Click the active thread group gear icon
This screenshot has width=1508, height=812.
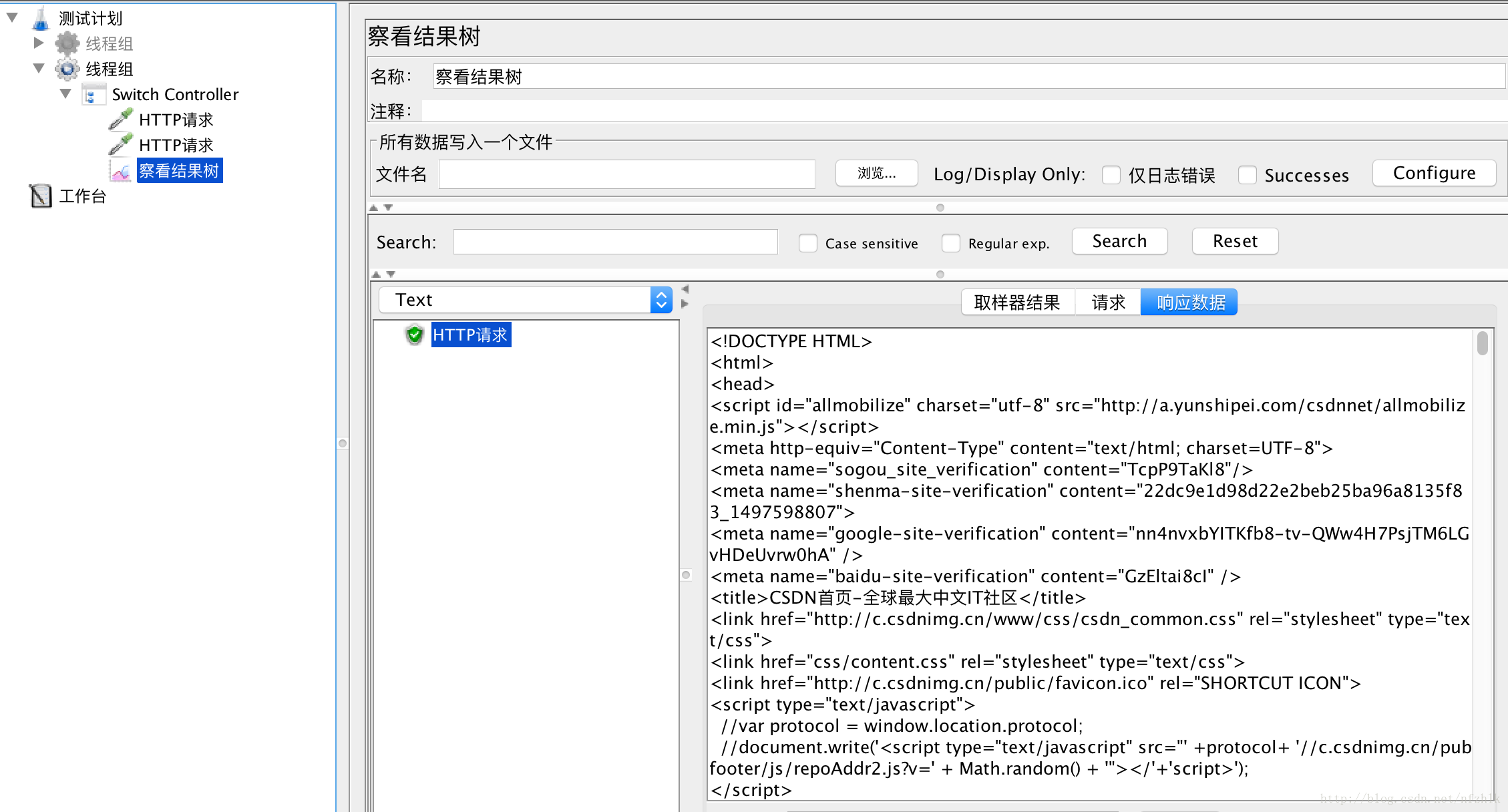[67, 69]
